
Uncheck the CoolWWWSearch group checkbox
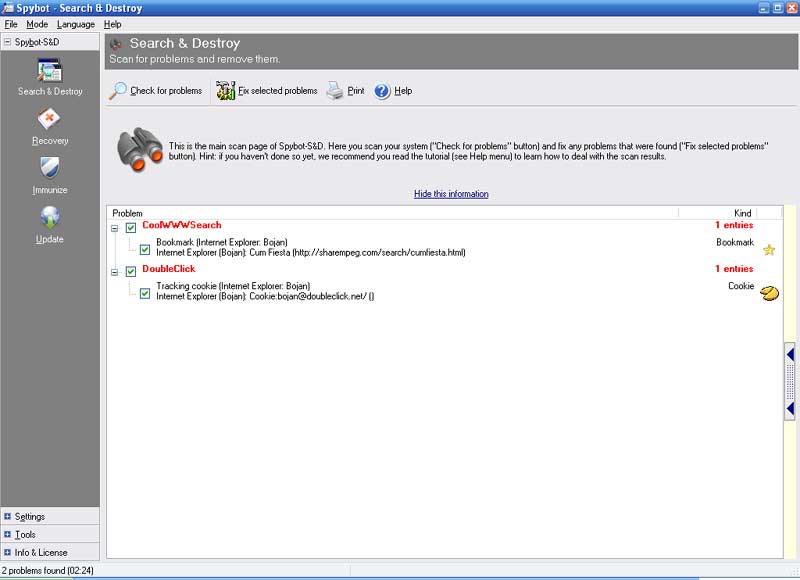[x=131, y=228]
